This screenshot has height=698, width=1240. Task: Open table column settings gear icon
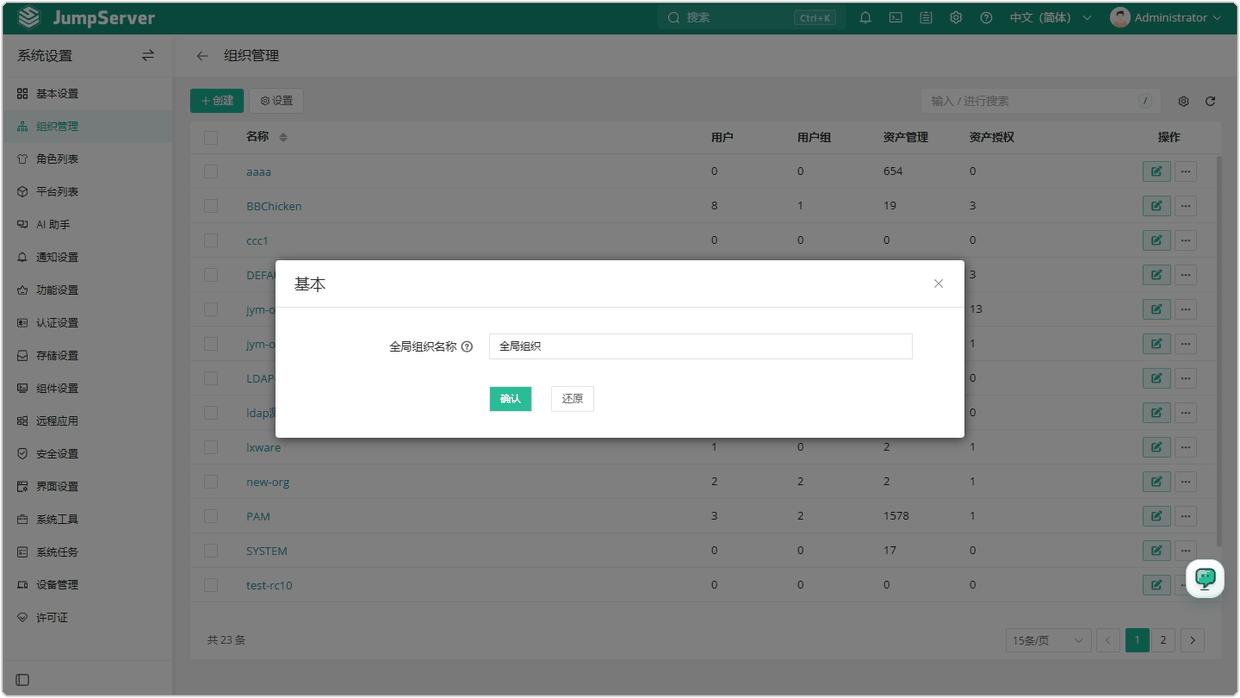click(x=1184, y=101)
